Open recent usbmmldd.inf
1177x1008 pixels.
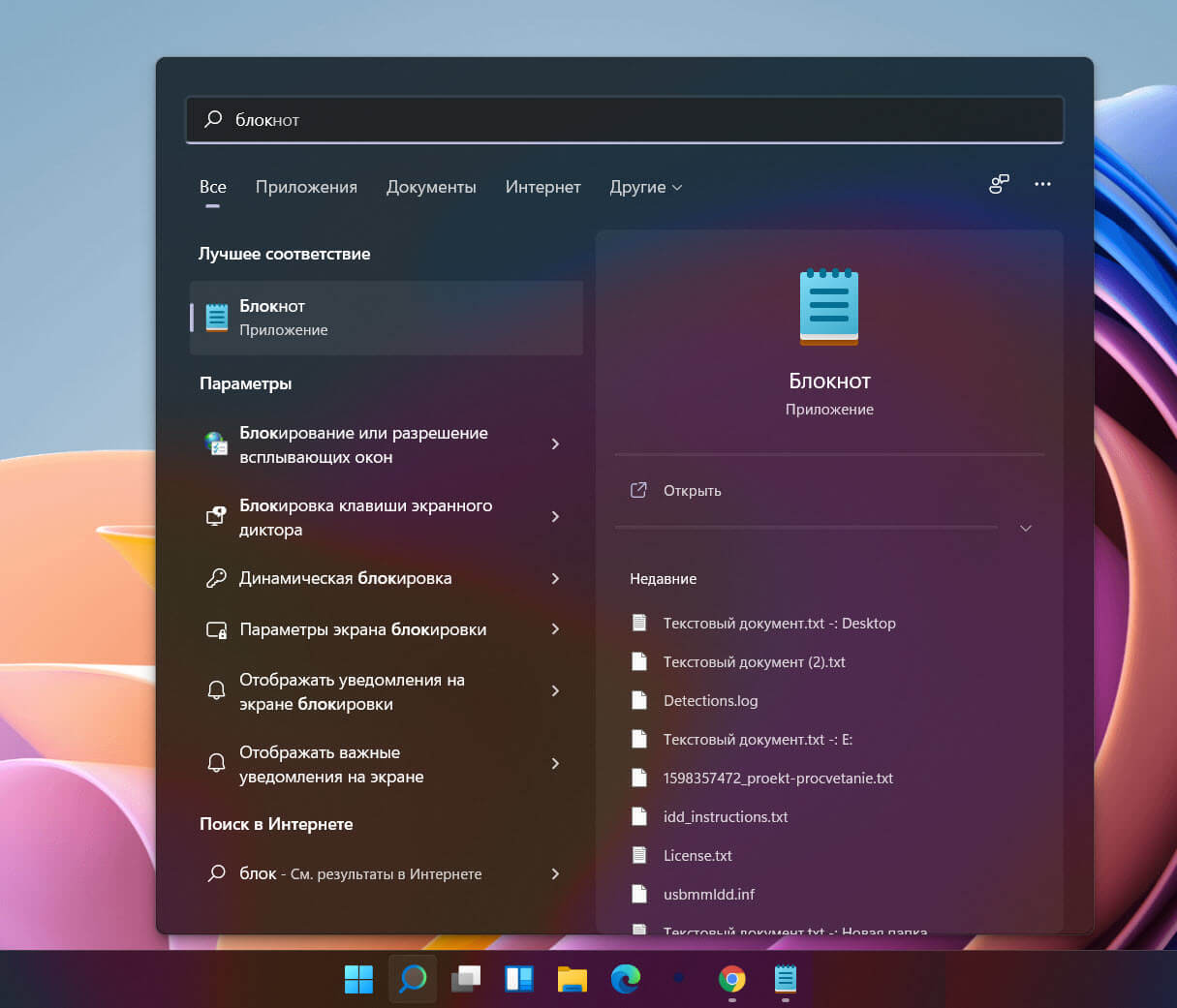coord(708,895)
